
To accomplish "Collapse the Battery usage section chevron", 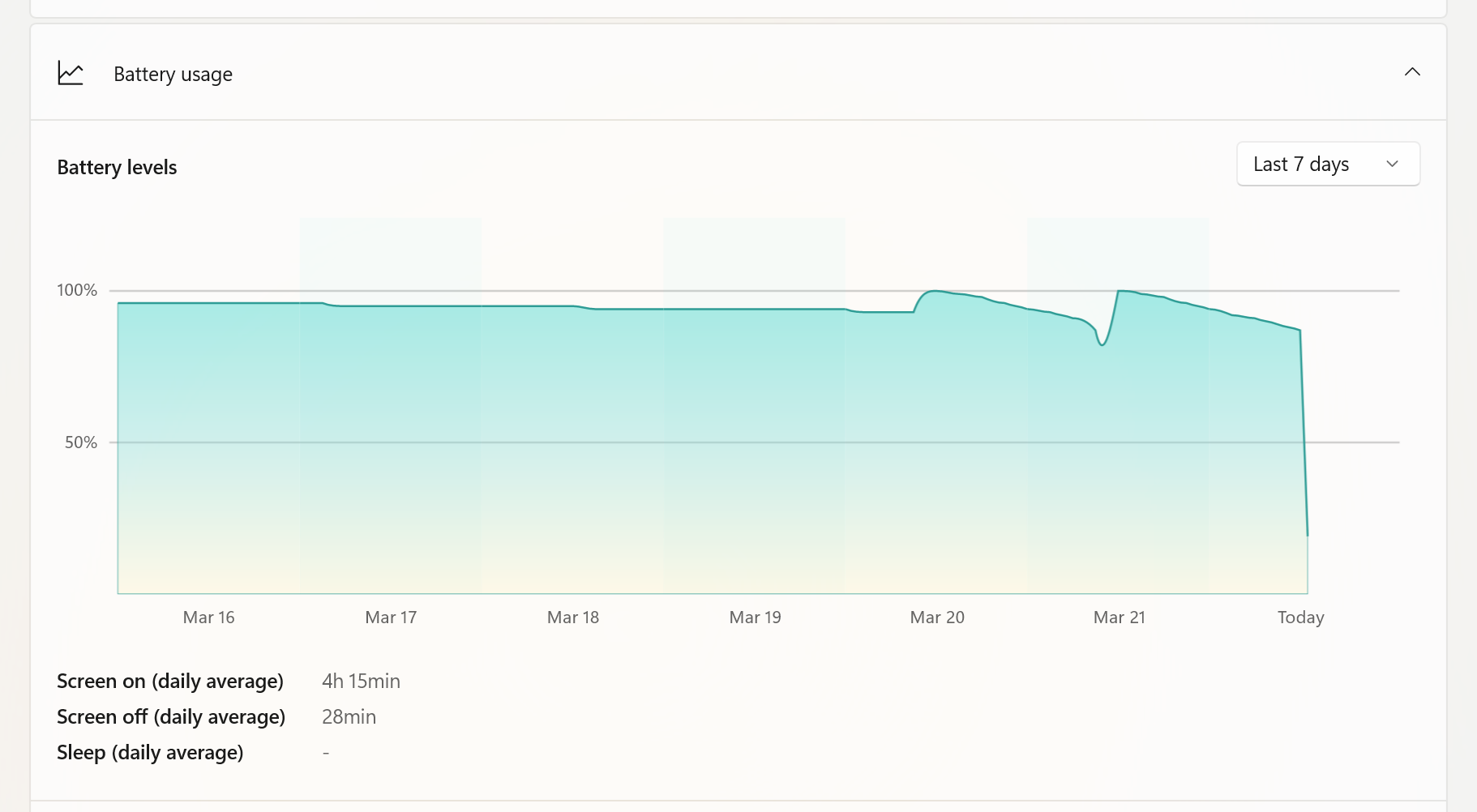I will 1412,72.
